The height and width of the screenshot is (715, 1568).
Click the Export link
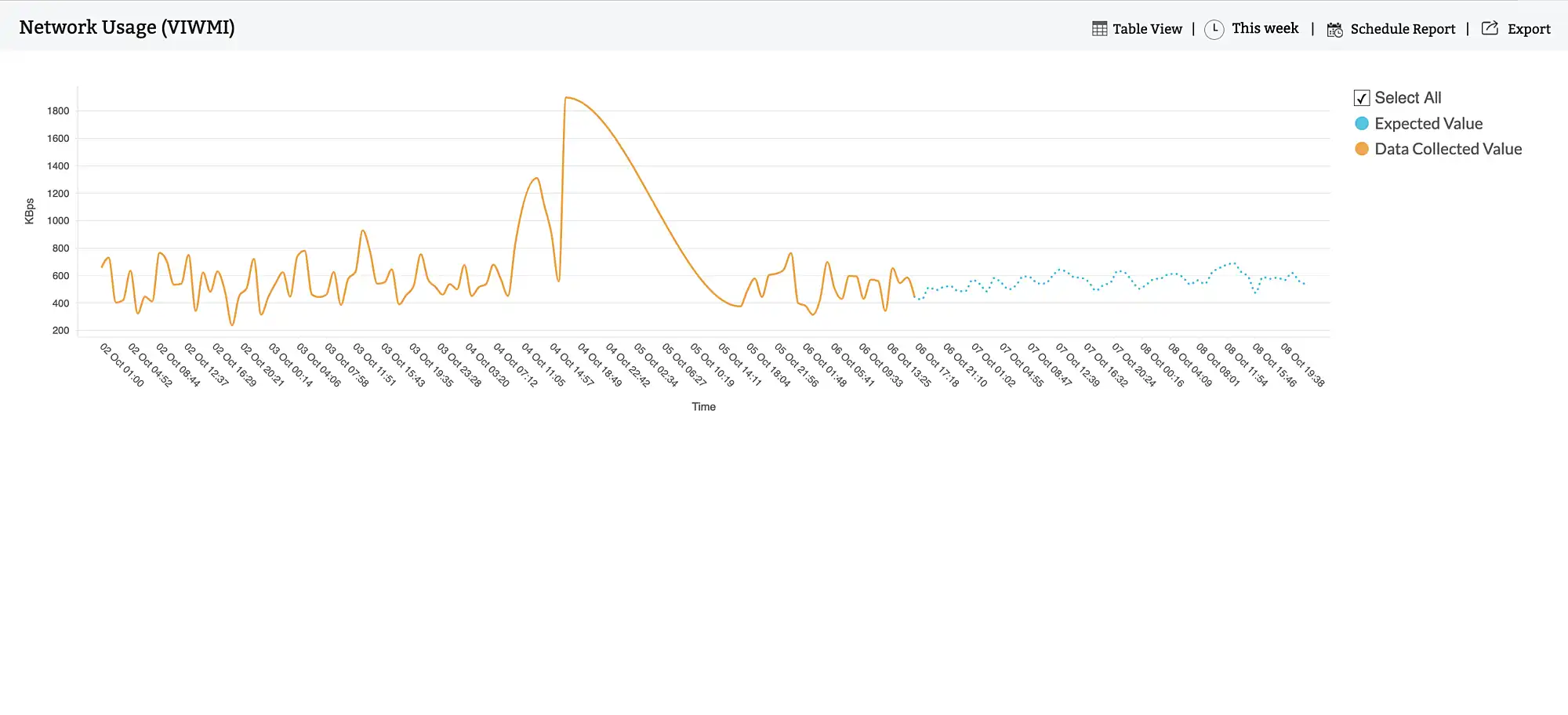(1530, 28)
